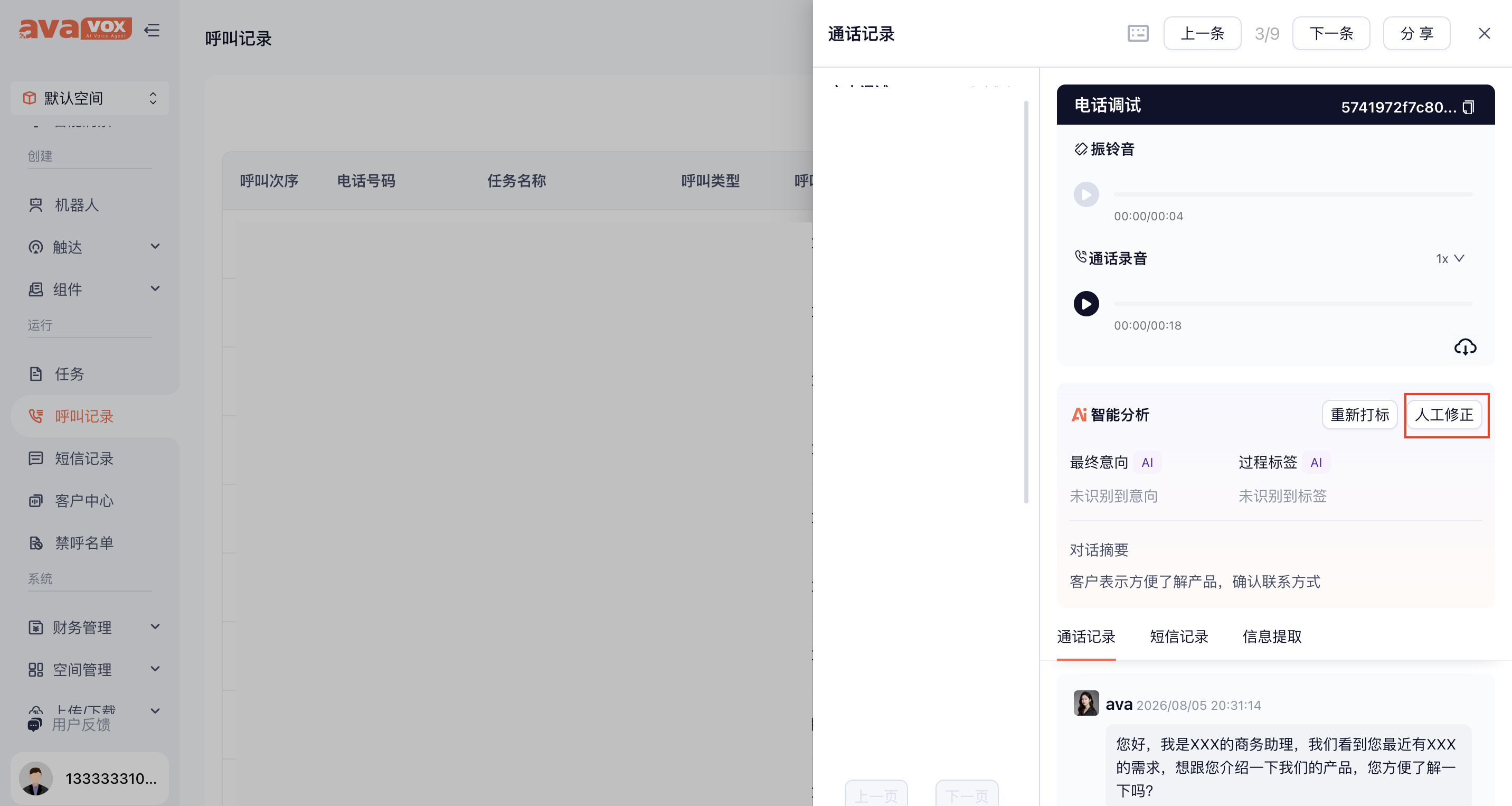Click the user avatar at sidebar bottom
This screenshot has width=1512, height=806.
click(36, 779)
